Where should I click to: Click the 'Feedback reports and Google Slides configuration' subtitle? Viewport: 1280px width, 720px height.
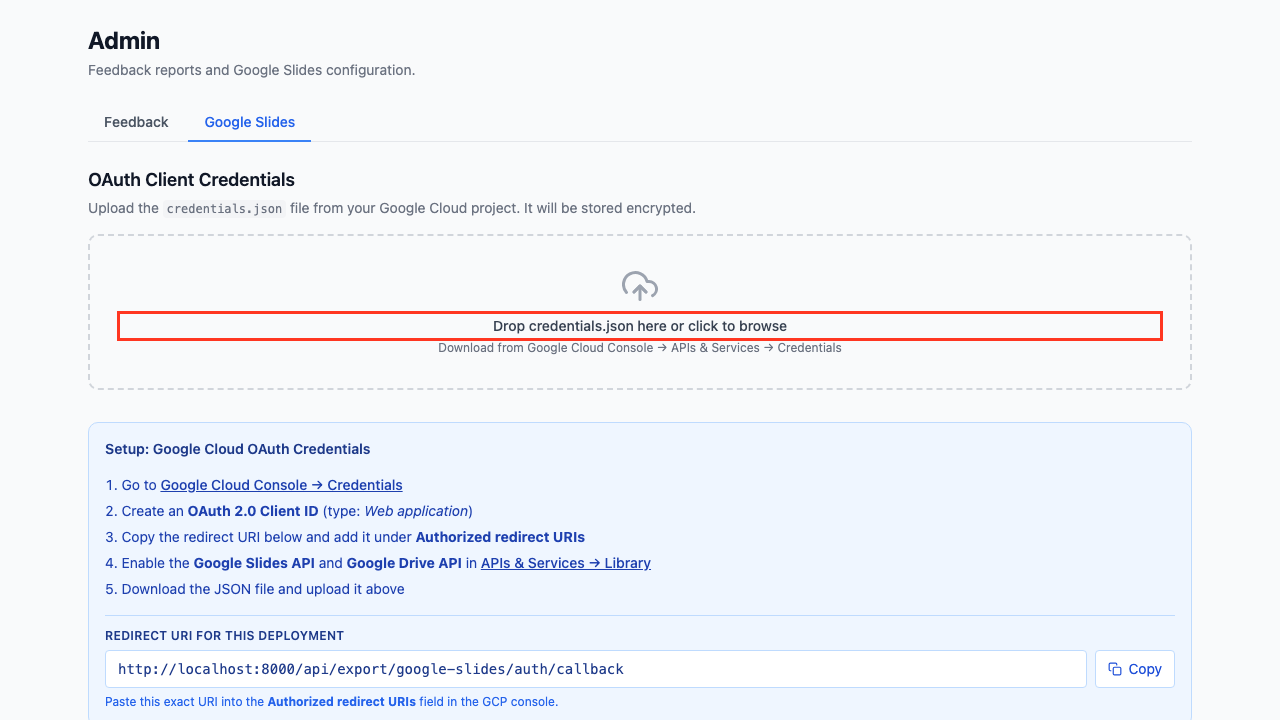251,70
